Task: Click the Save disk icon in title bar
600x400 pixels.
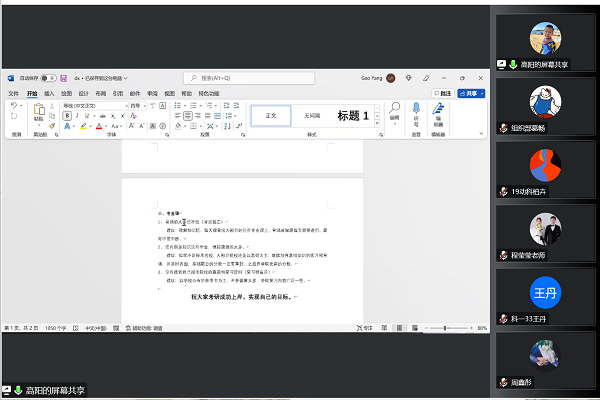Action: tap(64, 78)
